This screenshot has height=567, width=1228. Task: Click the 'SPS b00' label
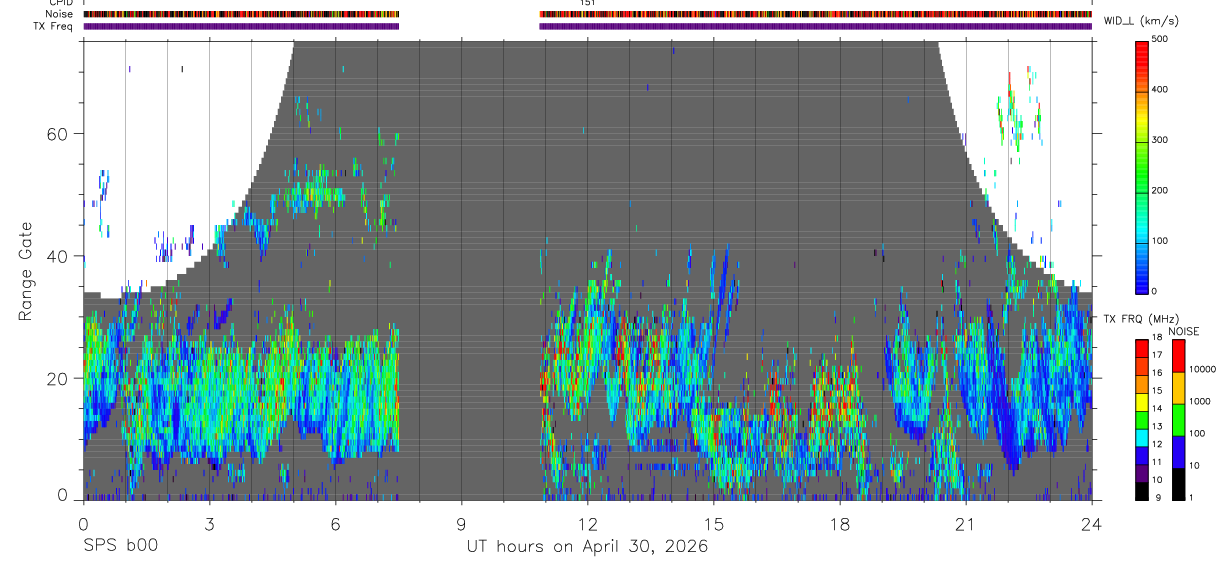pos(120,546)
